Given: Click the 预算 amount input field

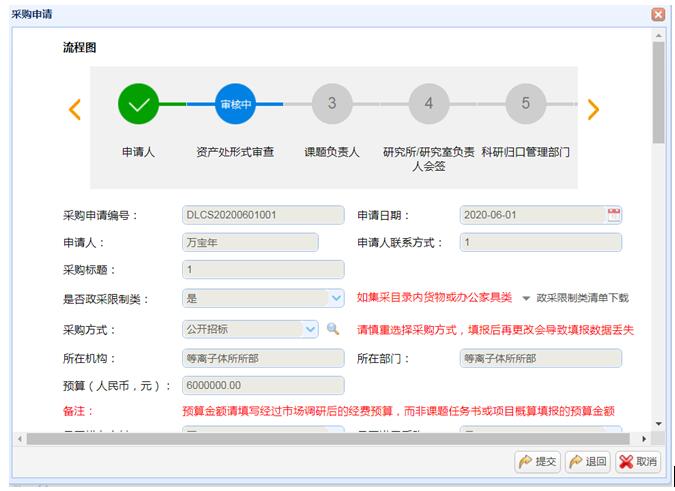Looking at the screenshot, I should [263, 385].
